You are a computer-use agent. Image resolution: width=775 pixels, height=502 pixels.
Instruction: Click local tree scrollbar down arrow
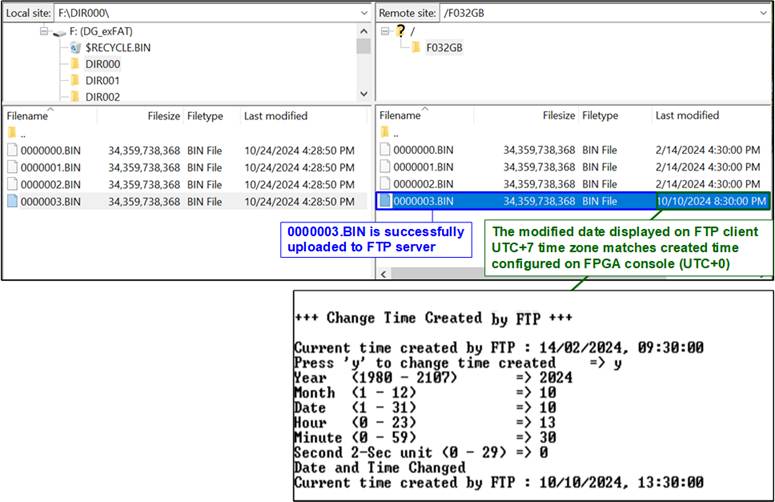click(x=364, y=94)
